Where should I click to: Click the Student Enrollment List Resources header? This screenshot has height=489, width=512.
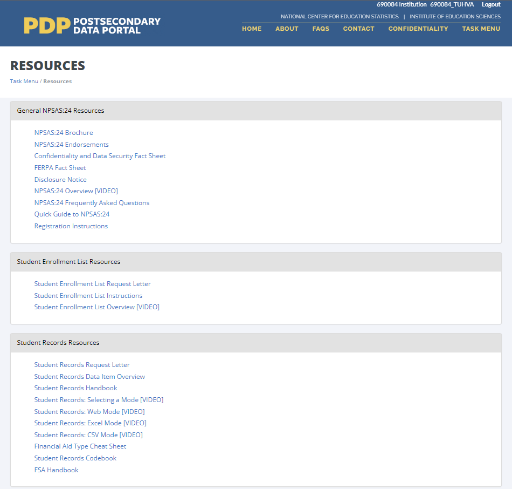(x=256, y=262)
